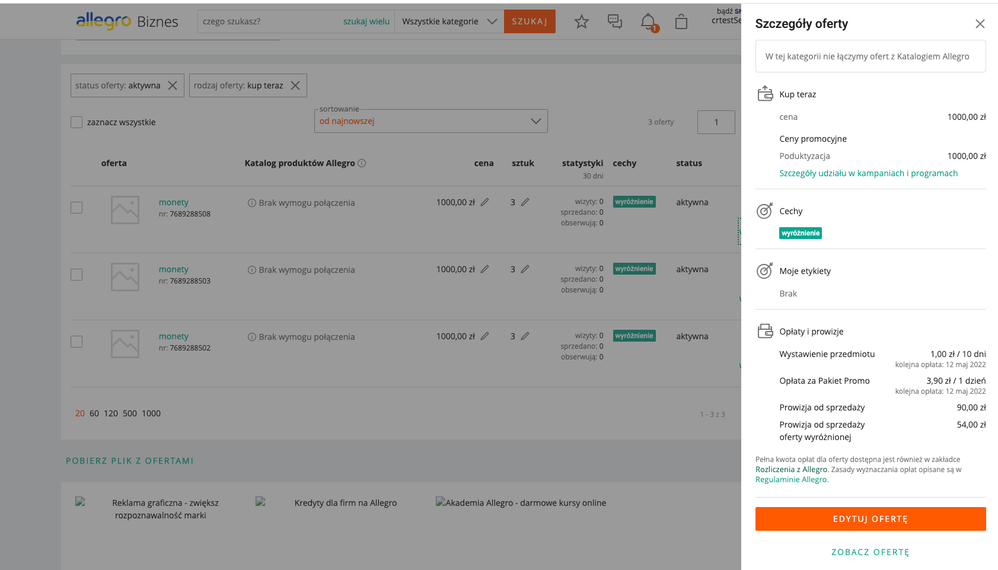Image resolution: width=998 pixels, height=570 pixels.
Task: Click the Cechy target icon
Action: 764,211
